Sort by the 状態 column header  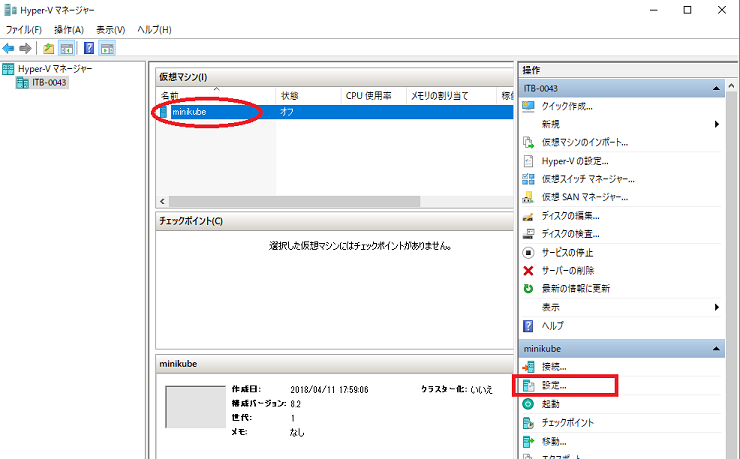tap(308, 96)
